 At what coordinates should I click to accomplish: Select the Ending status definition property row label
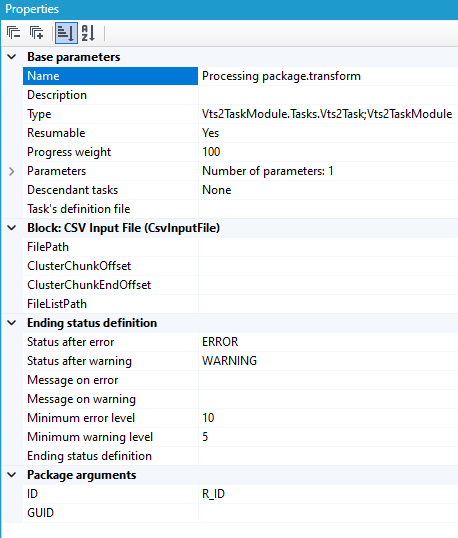pos(89,456)
